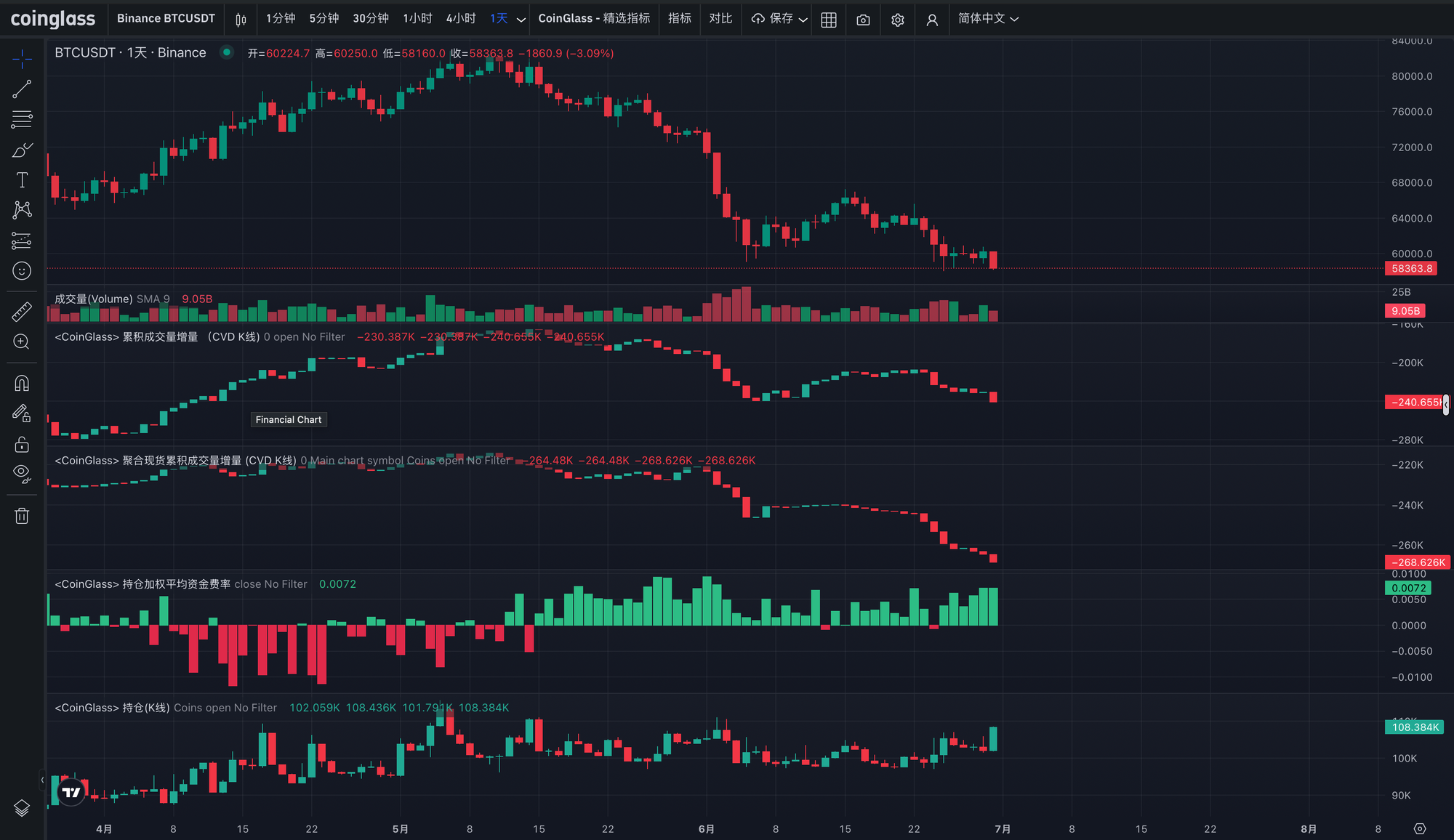1454x840 pixels.
Task: Click the green market status dot
Action: (227, 52)
